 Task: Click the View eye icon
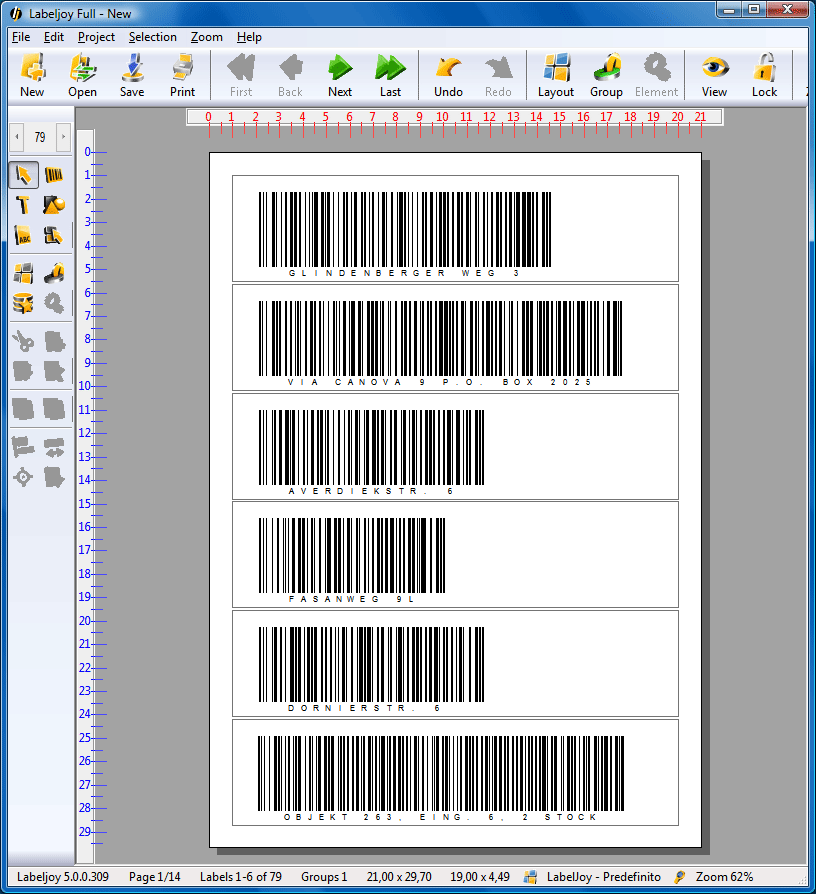(714, 75)
